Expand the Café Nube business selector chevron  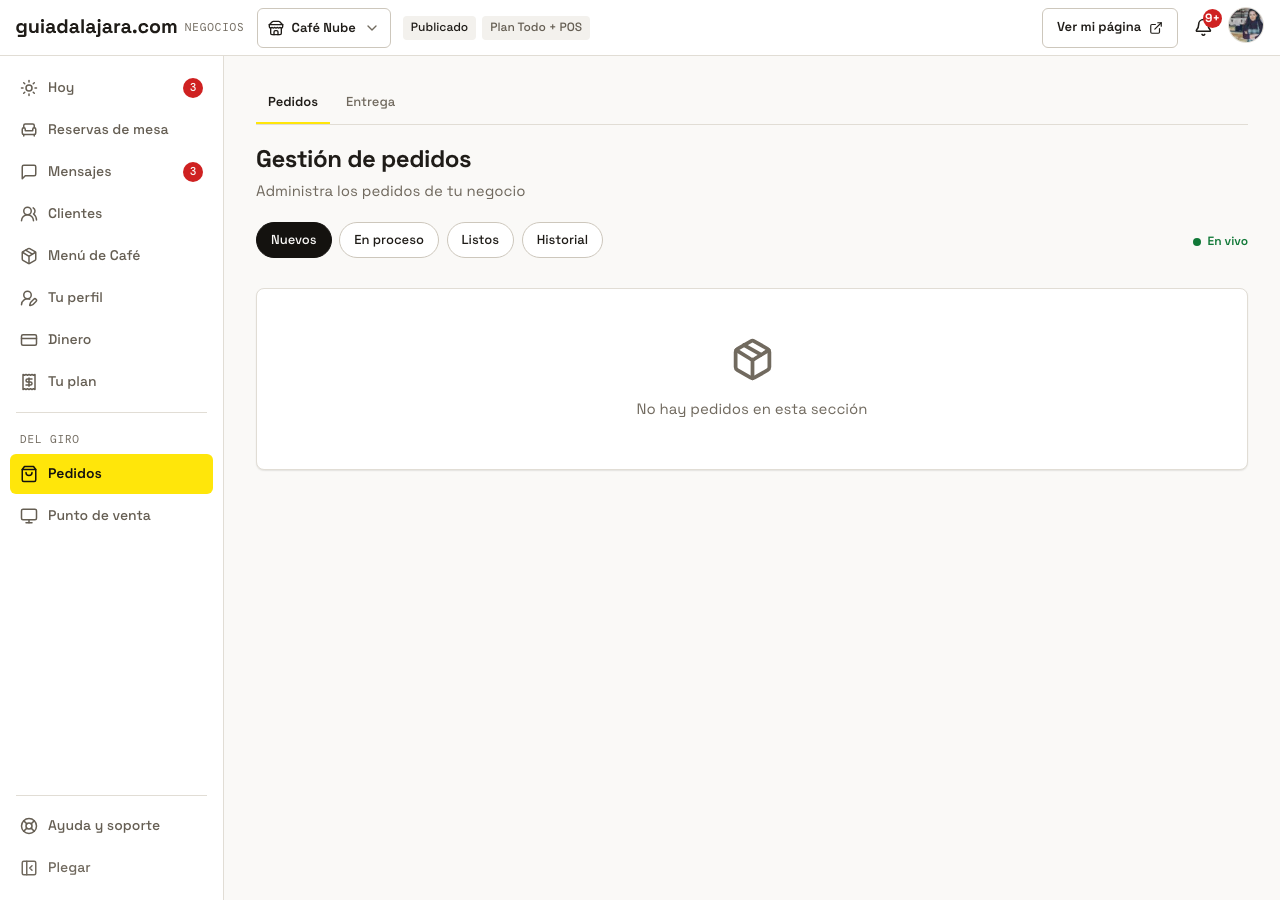372,28
